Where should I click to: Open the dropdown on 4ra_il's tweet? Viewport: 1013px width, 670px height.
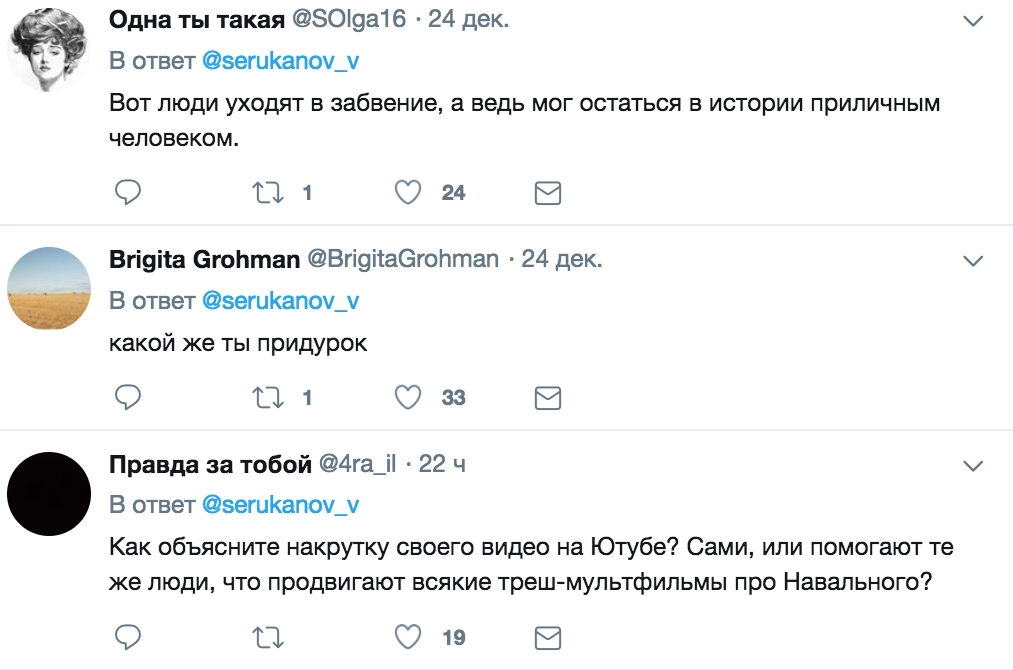(972, 465)
